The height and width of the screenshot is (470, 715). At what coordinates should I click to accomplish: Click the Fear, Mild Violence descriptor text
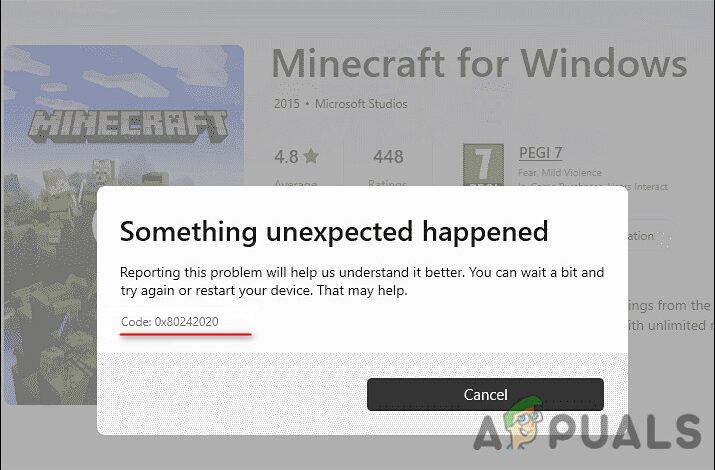[x=560, y=173]
